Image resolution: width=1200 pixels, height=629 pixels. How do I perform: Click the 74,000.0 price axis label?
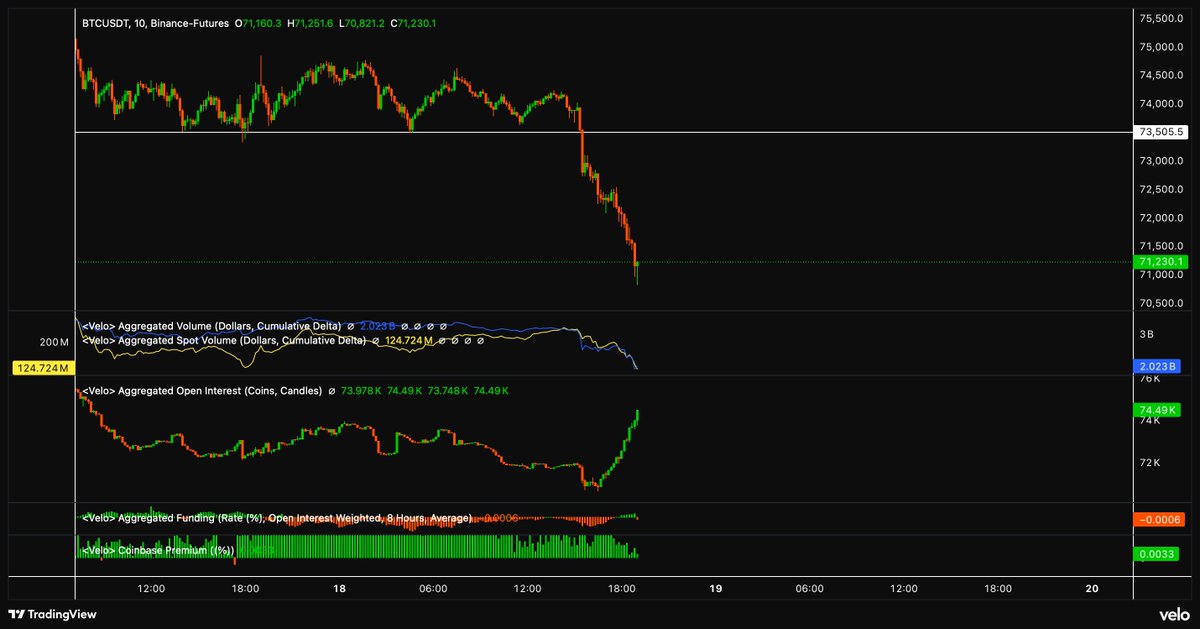tap(1161, 104)
